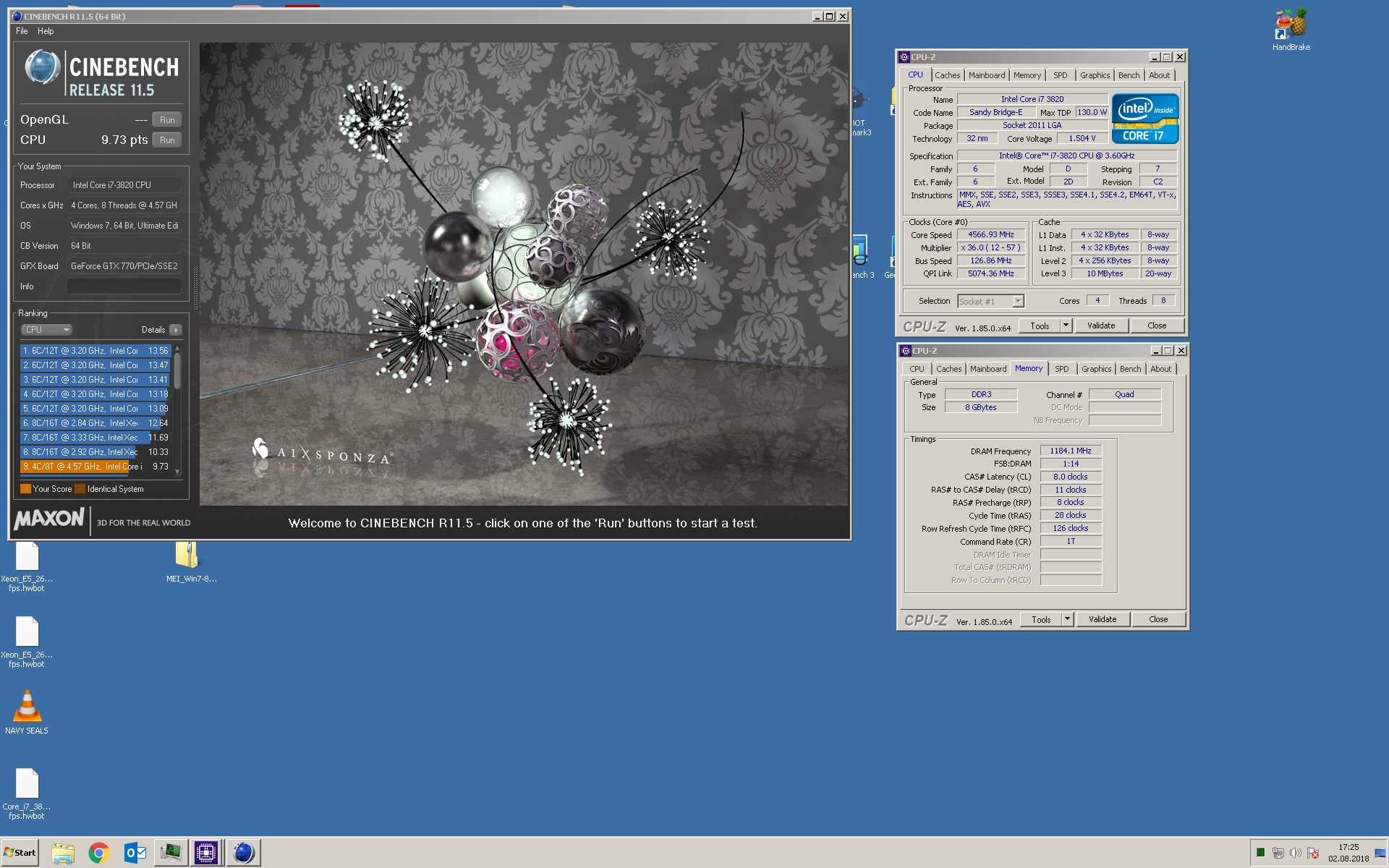1389x868 pixels.
Task: Click the ranking list scrollbar thumb
Action: click(177, 371)
